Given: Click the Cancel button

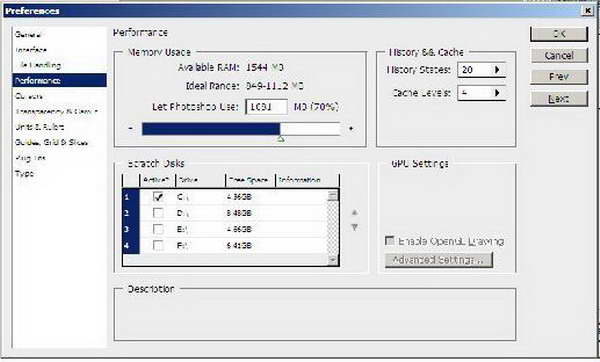Looking at the screenshot, I should coord(559,55).
